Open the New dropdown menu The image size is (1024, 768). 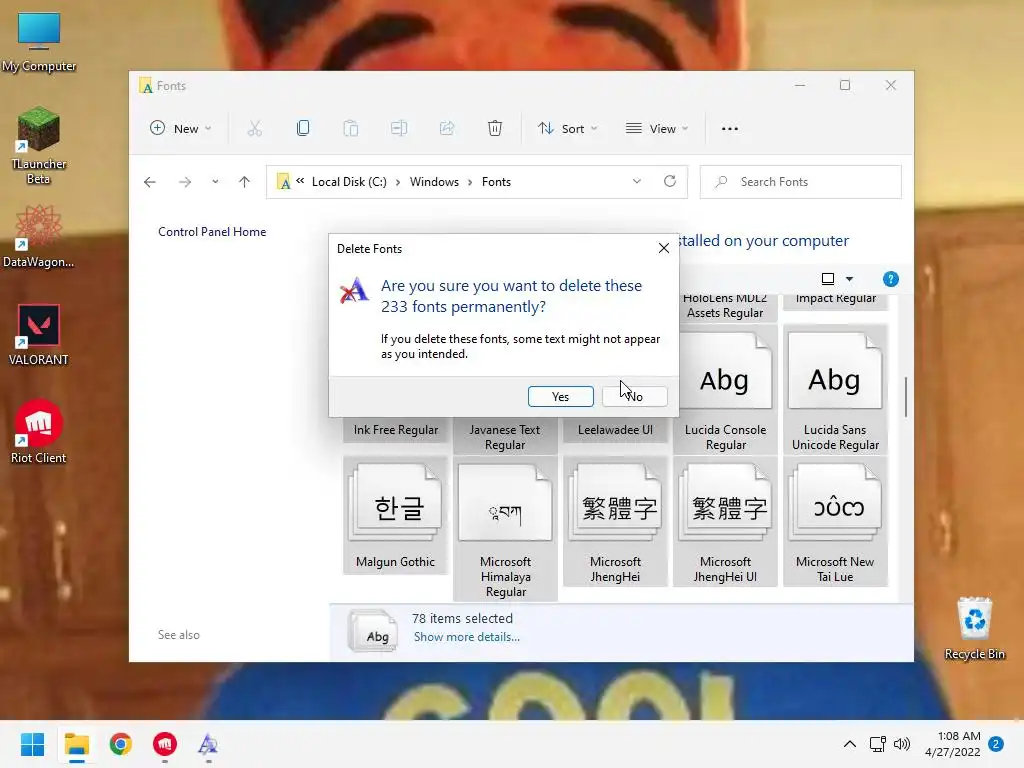point(181,129)
